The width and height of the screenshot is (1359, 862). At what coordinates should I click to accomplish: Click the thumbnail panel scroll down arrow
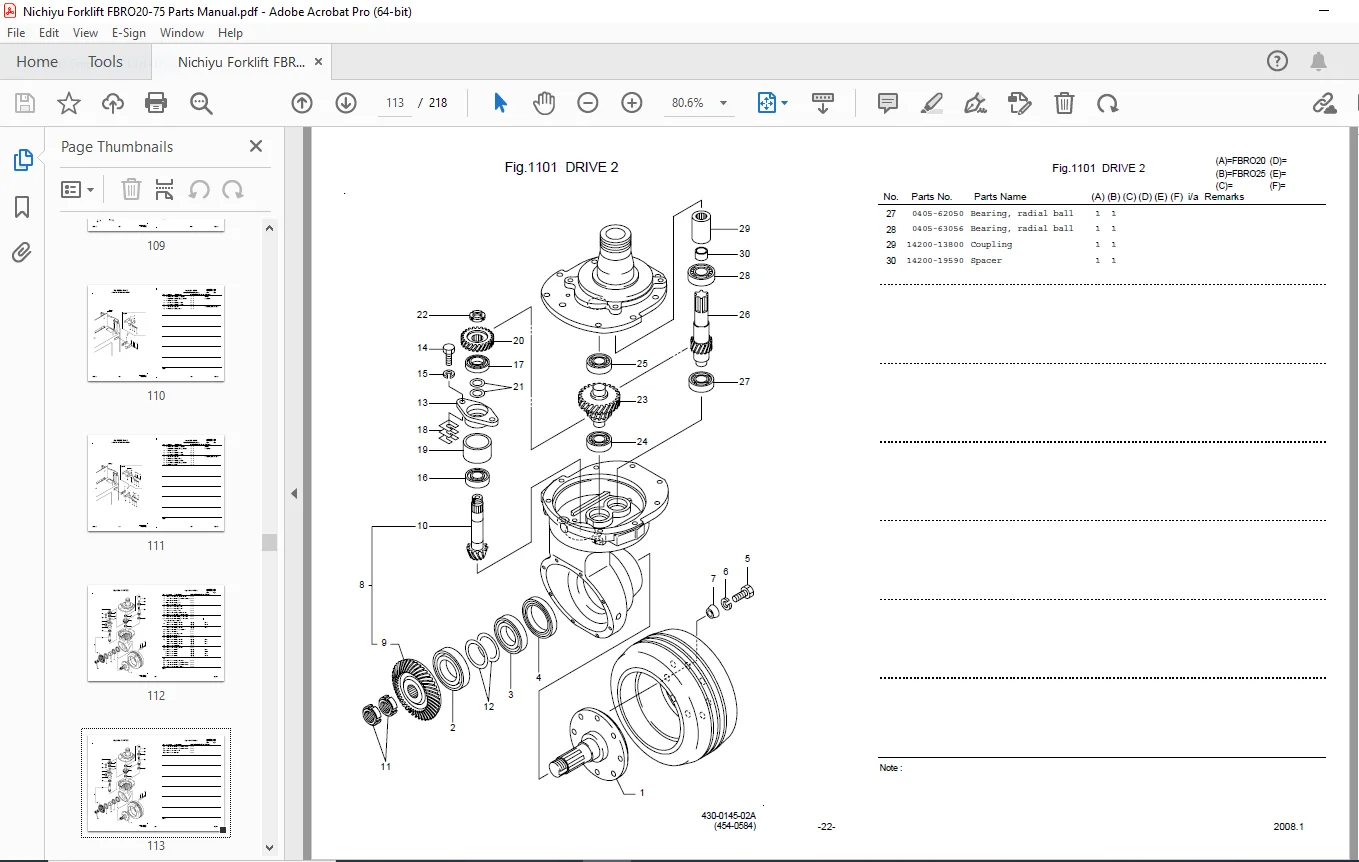click(269, 847)
